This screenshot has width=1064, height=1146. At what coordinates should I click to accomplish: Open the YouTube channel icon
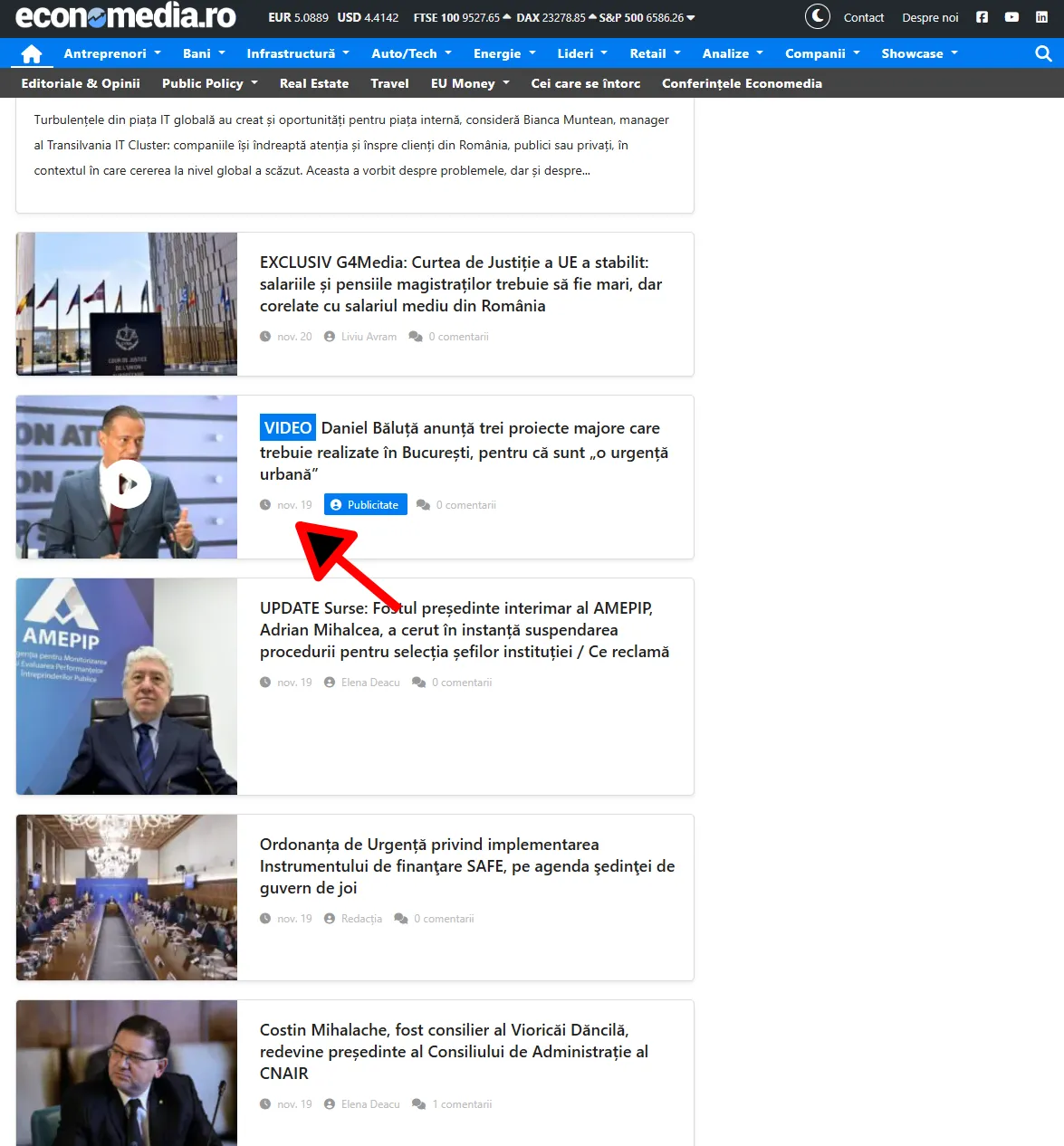point(1011,17)
